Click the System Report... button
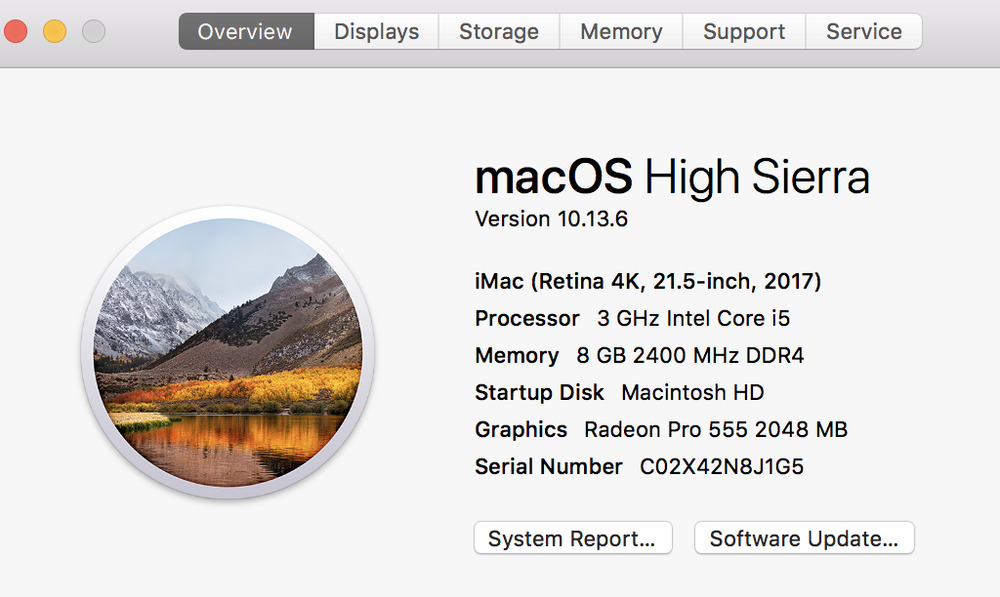This screenshot has width=1000, height=597. [572, 539]
